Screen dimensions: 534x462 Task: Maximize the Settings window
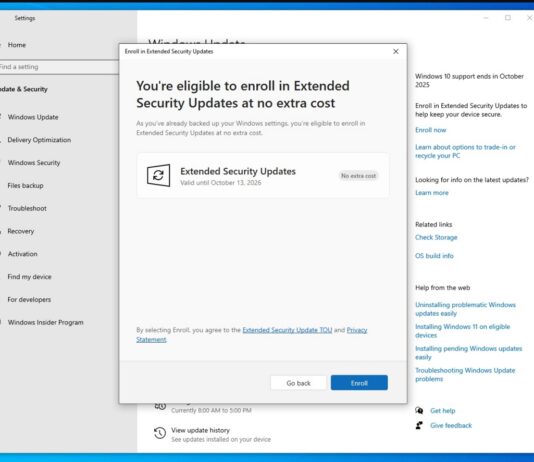tap(508, 18)
